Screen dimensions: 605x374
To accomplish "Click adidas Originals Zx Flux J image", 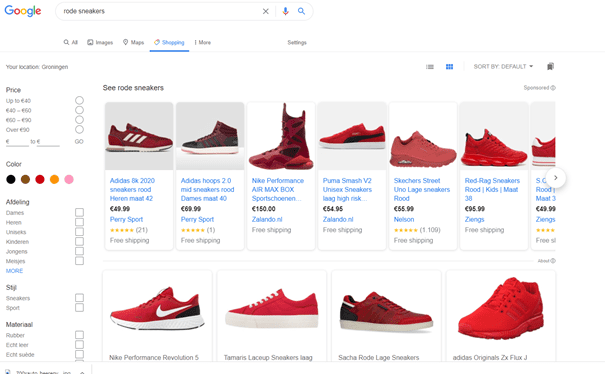I will (x=501, y=309).
